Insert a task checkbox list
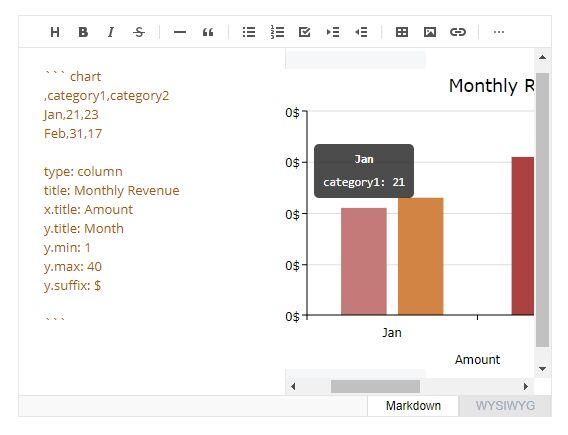 (x=305, y=32)
